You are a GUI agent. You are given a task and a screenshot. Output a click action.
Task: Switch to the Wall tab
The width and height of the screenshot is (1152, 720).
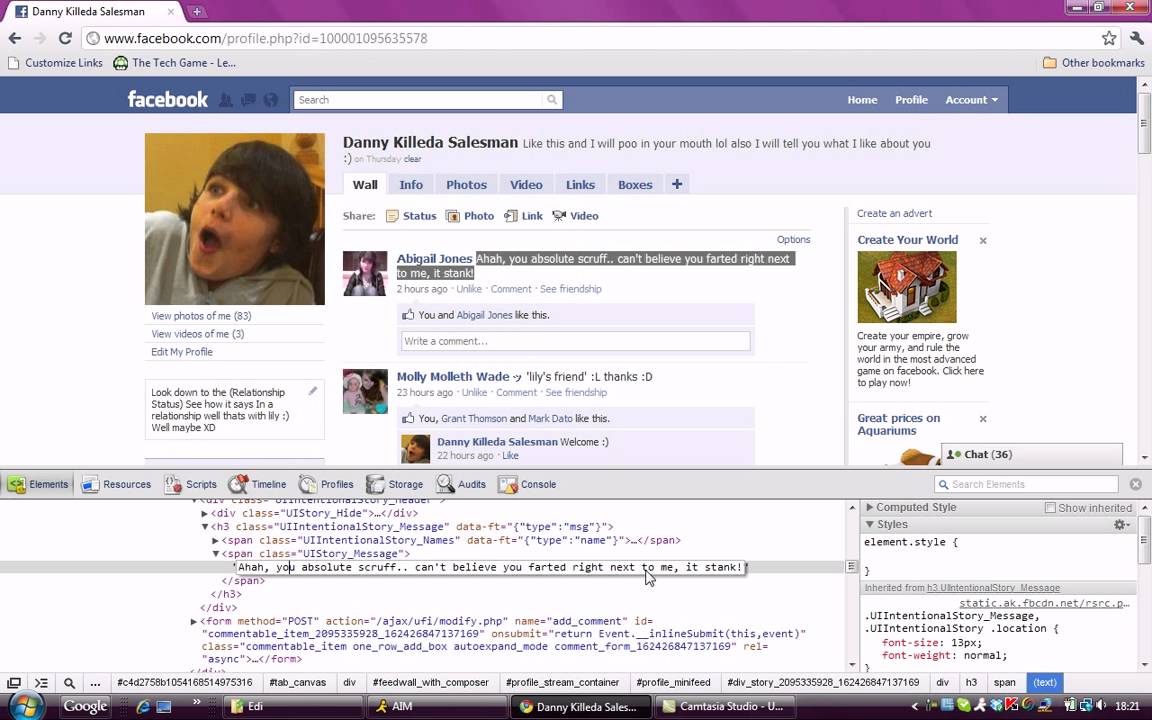[365, 184]
